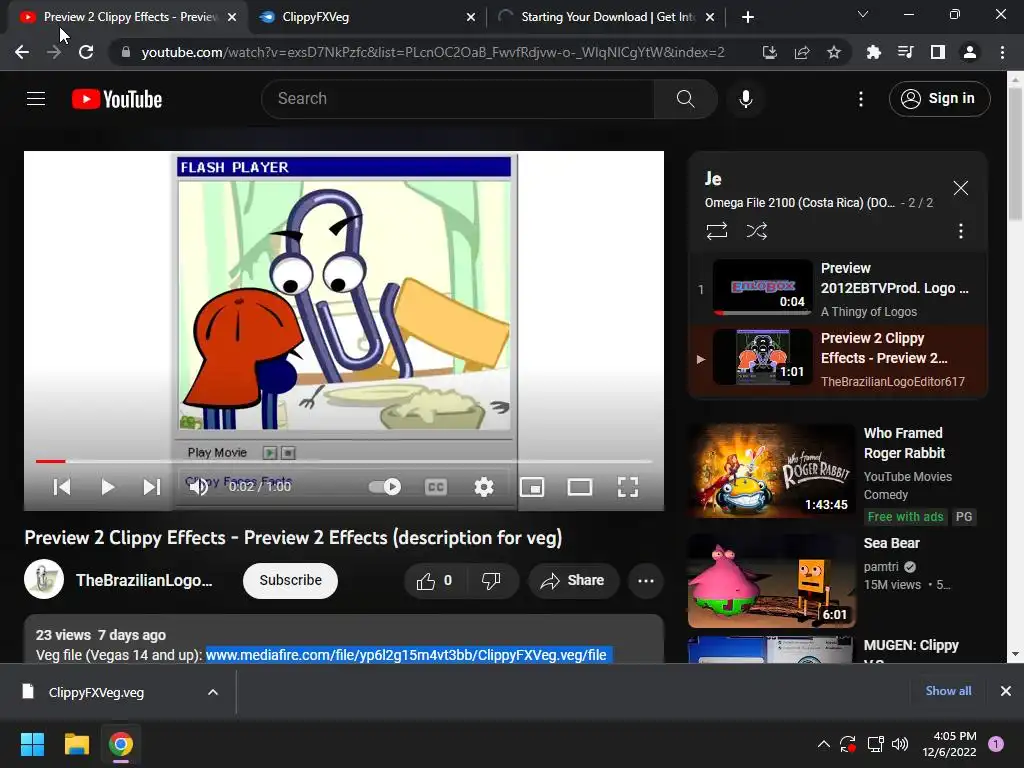Open a new browser tab

tap(748, 17)
